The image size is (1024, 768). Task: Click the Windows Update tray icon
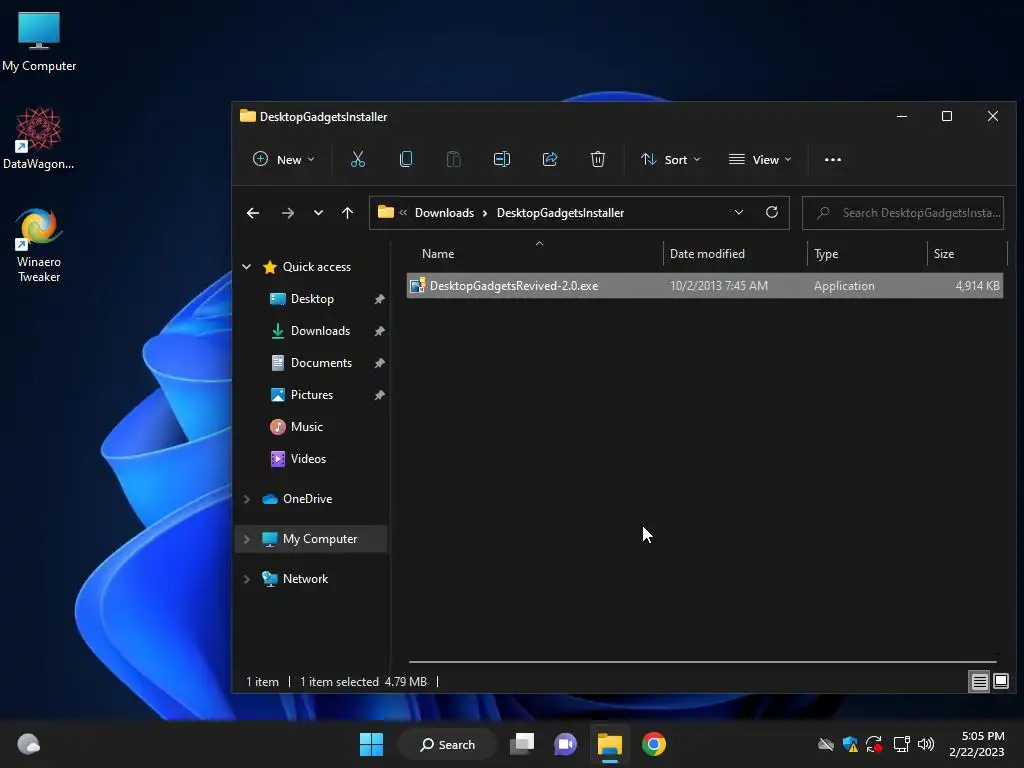(874, 744)
